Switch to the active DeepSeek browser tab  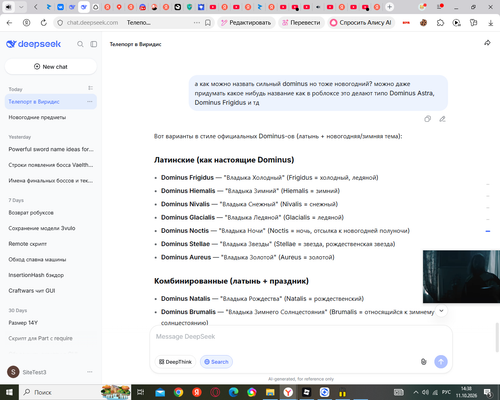coord(84,7)
